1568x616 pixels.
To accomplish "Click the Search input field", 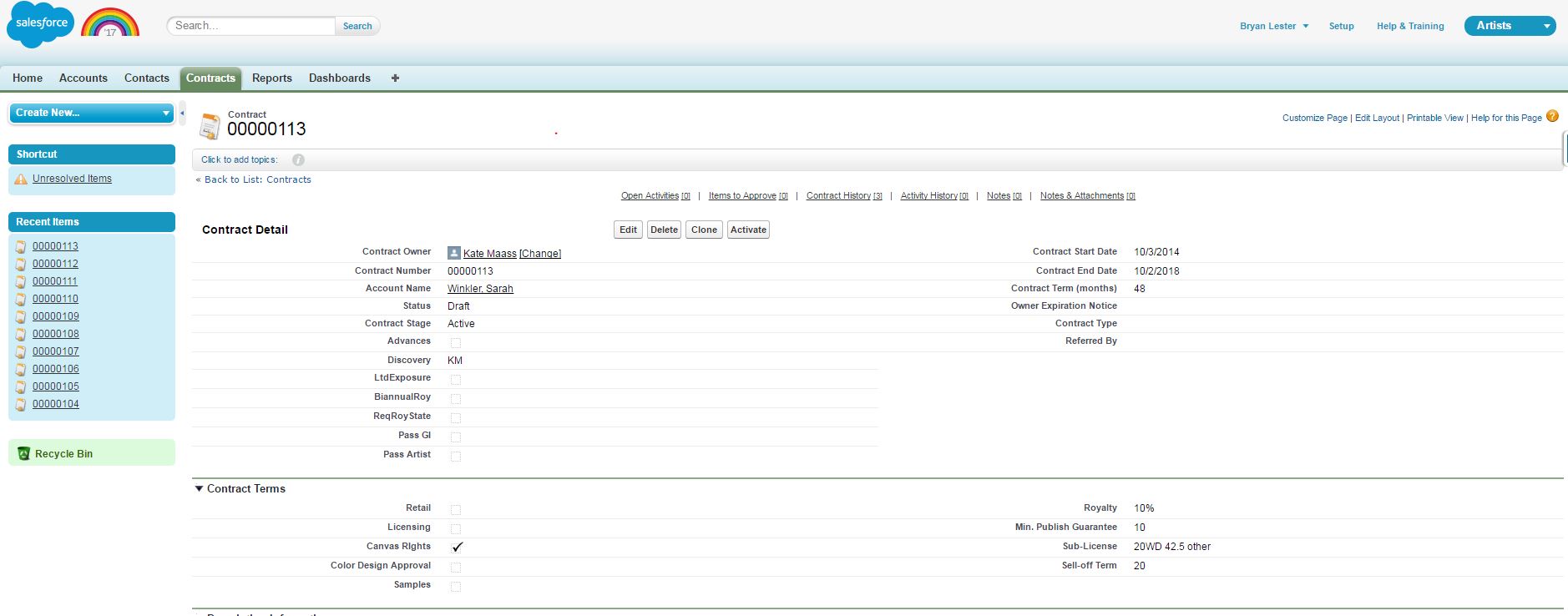I will pyautogui.click(x=251, y=26).
